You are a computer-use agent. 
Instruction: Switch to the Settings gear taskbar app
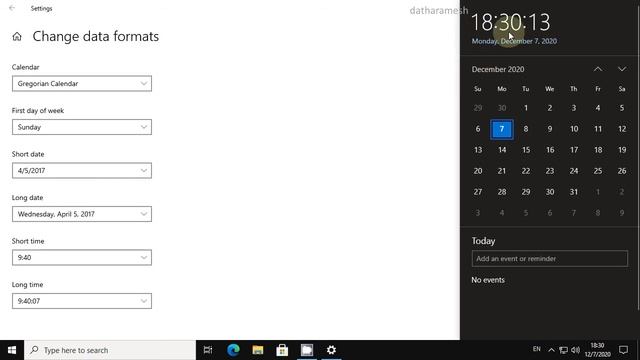tap(331, 350)
